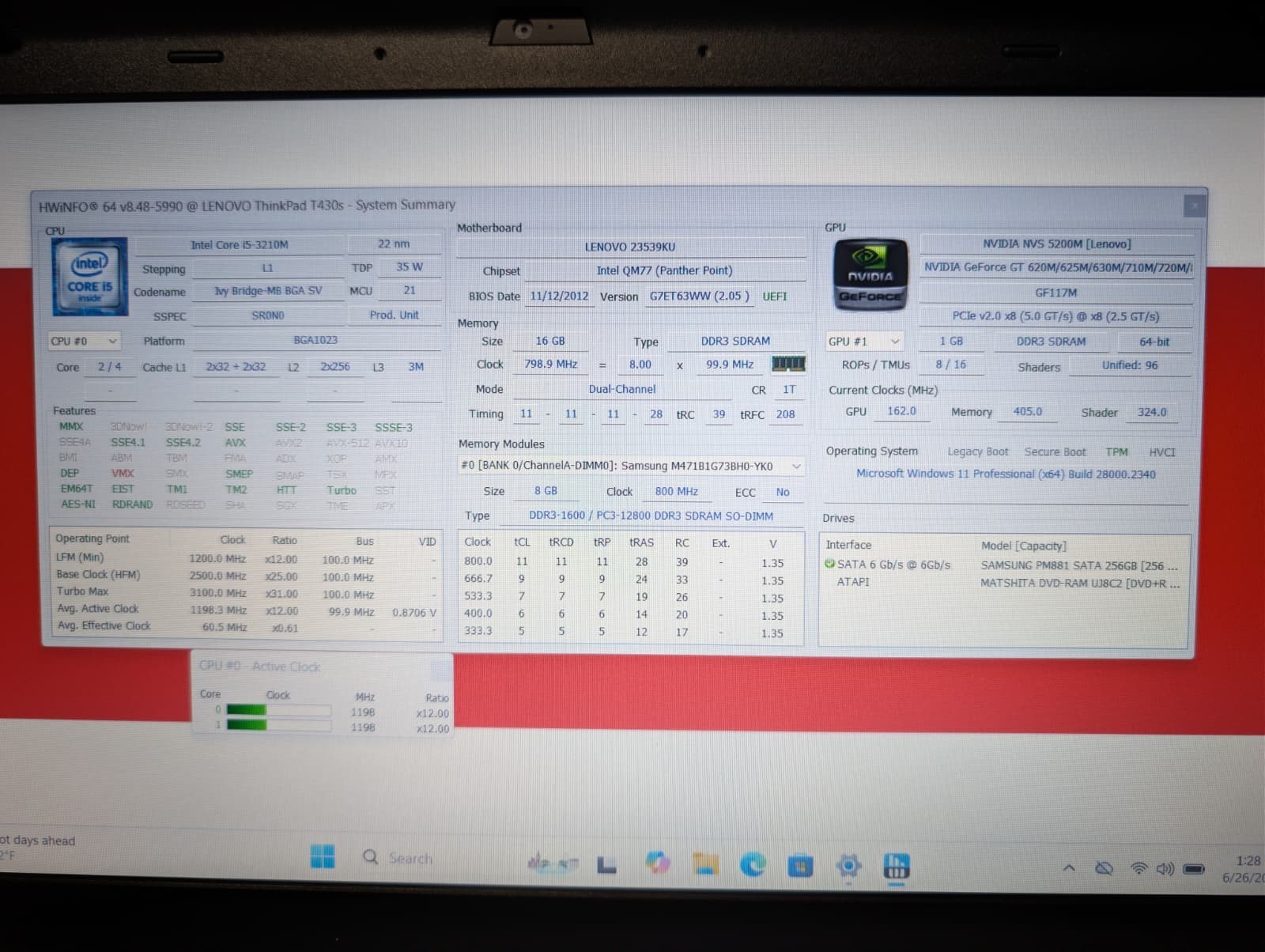
Task: Click the AES-NI feature label
Action: (x=77, y=504)
